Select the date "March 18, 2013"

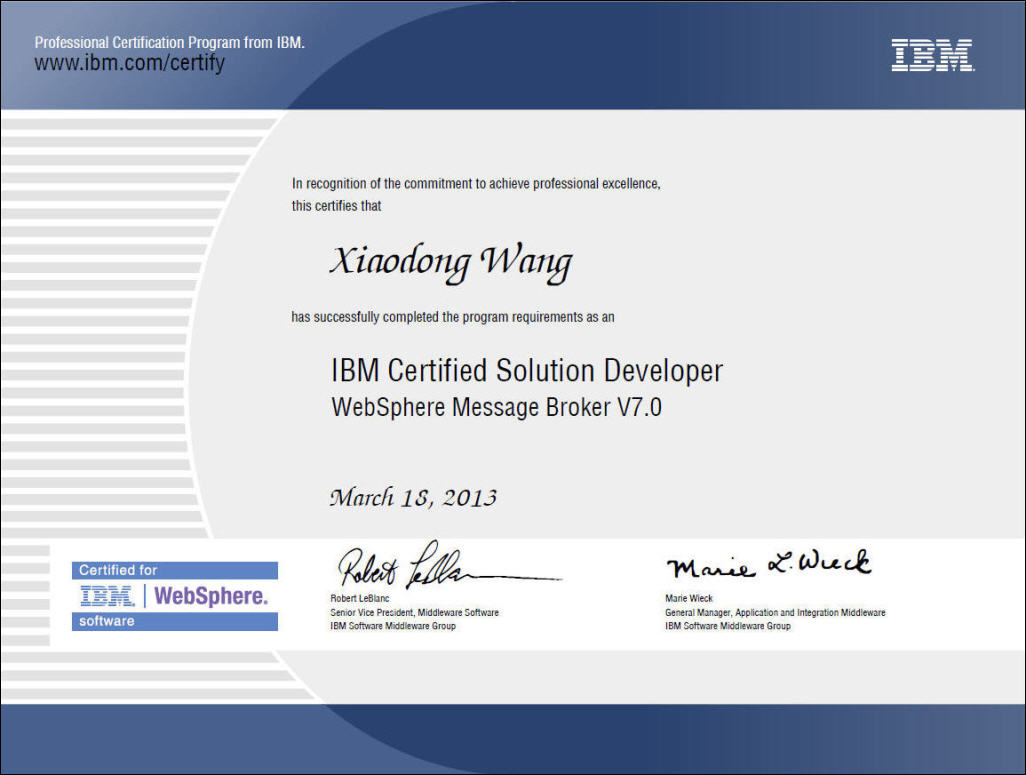click(x=414, y=497)
